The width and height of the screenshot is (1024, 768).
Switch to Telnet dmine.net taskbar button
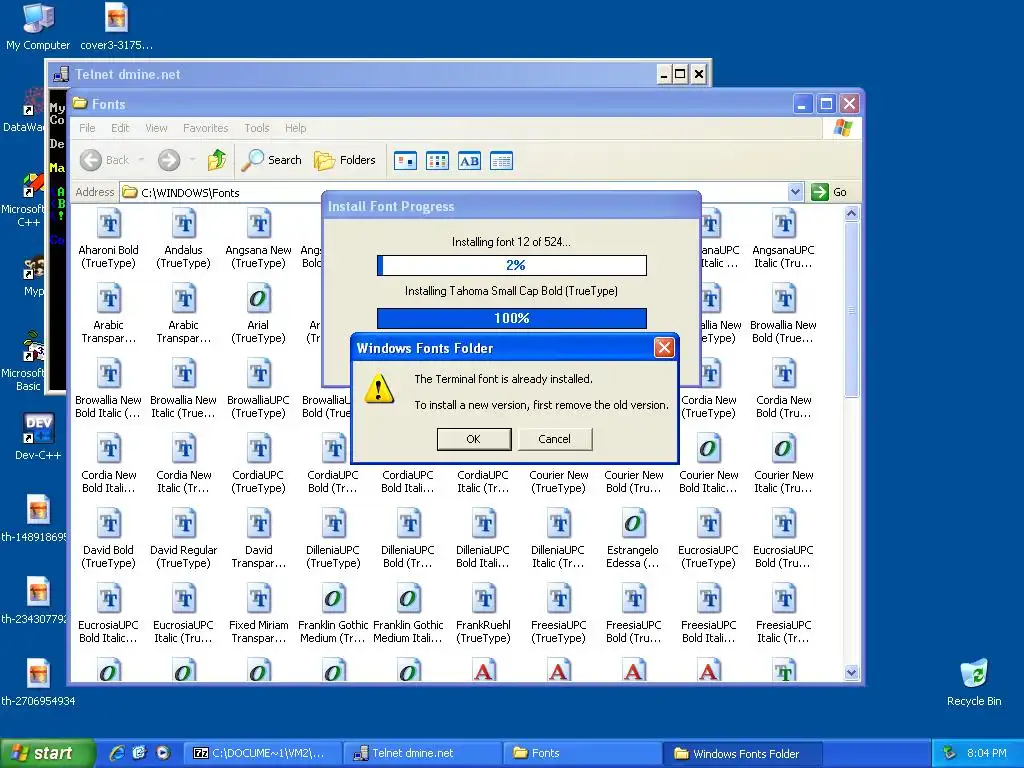421,753
